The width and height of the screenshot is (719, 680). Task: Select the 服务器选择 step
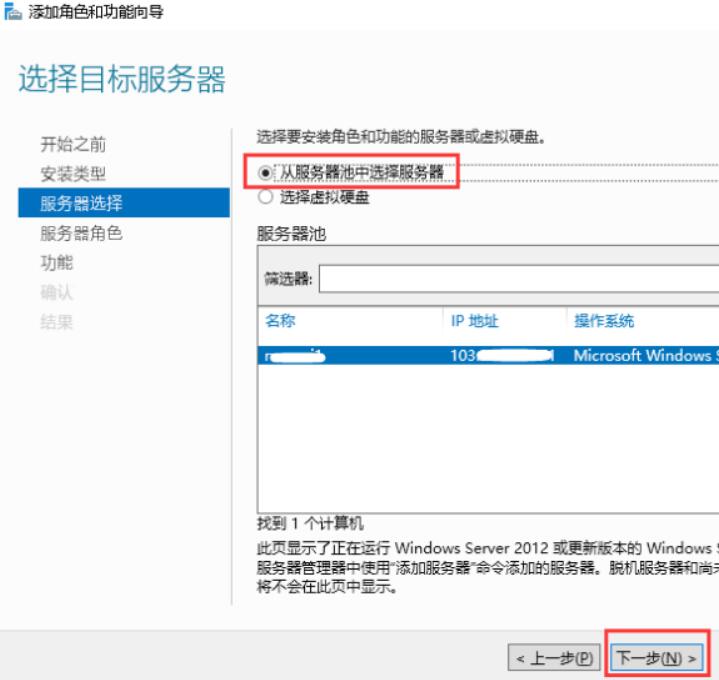(x=124, y=203)
